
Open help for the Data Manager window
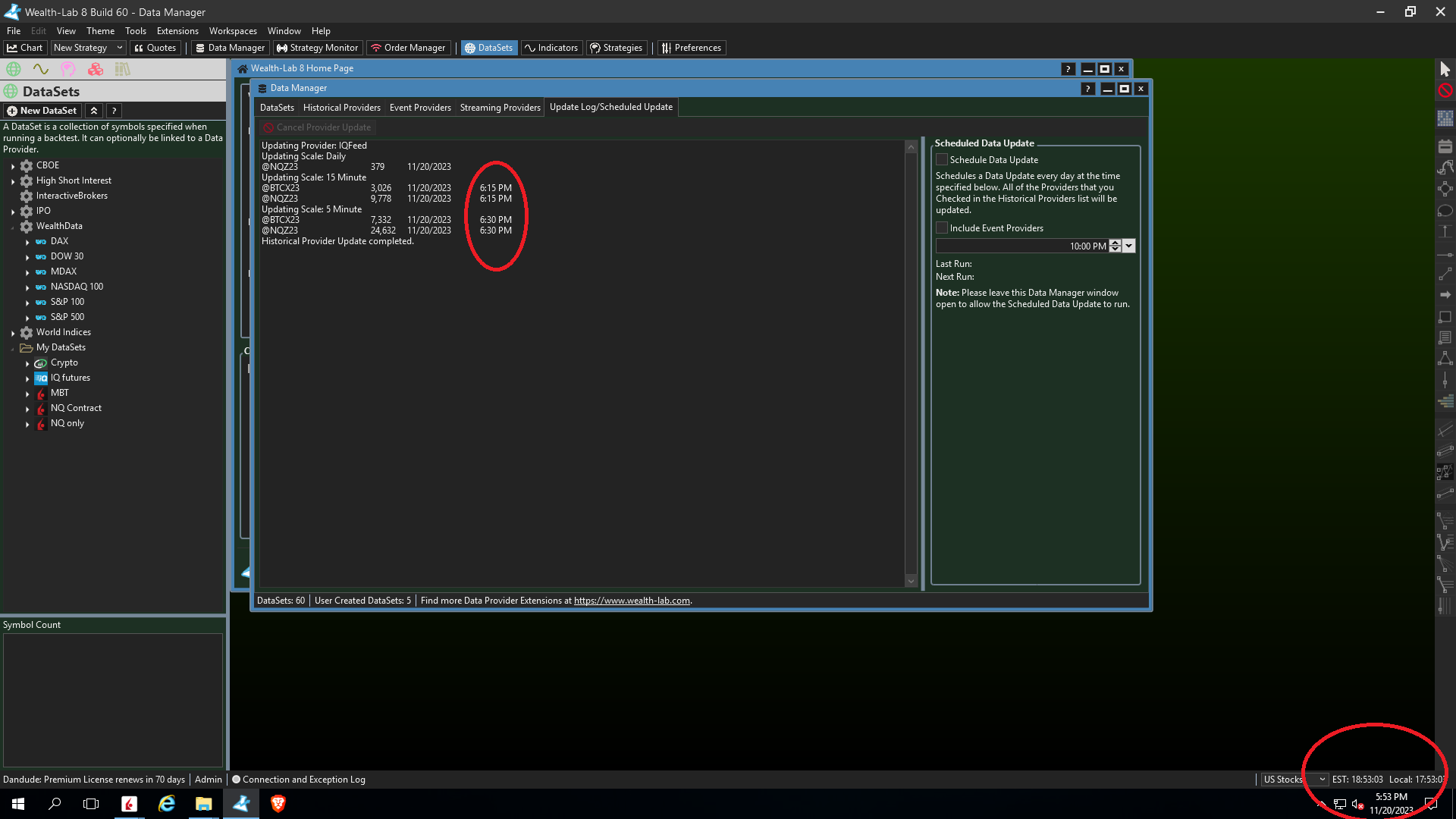pyautogui.click(x=1087, y=89)
